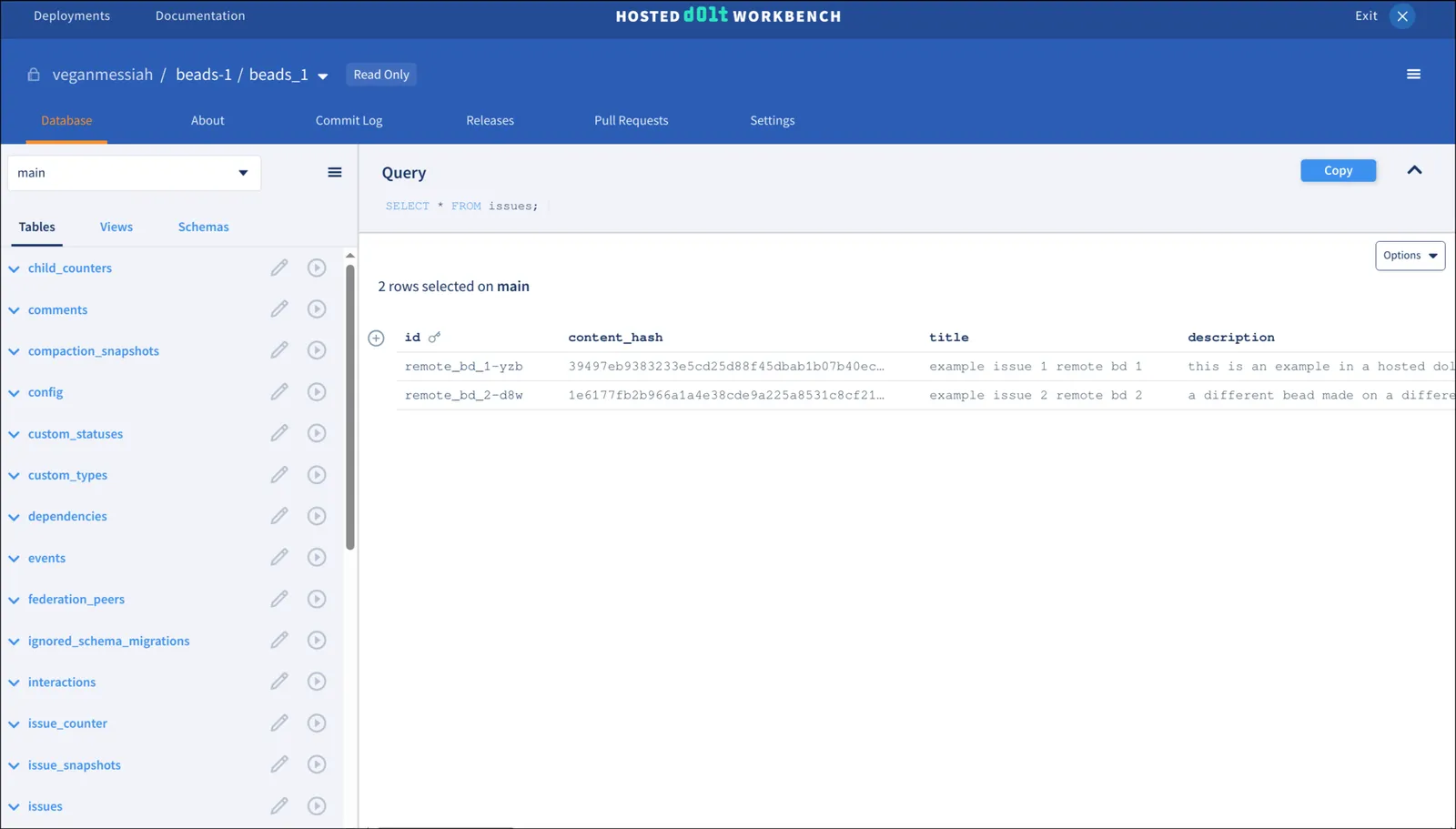Collapse the Query editor with the up chevron
1456x829 pixels.
click(1414, 170)
